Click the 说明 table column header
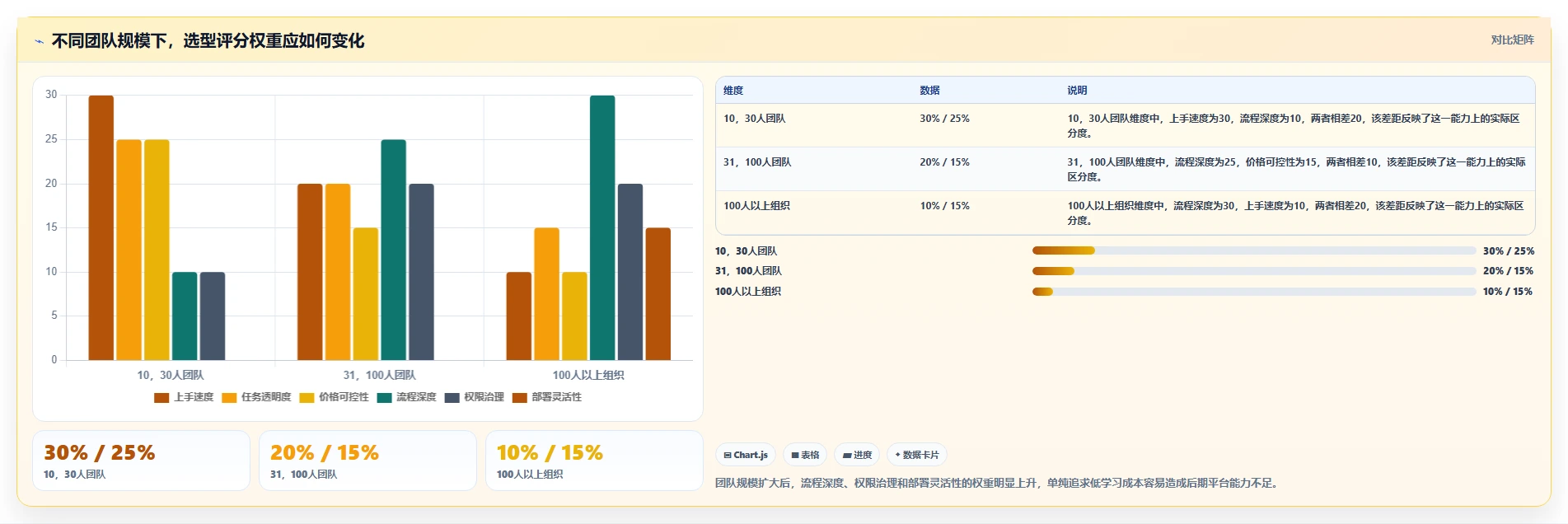The image size is (1568, 524). (x=1077, y=91)
